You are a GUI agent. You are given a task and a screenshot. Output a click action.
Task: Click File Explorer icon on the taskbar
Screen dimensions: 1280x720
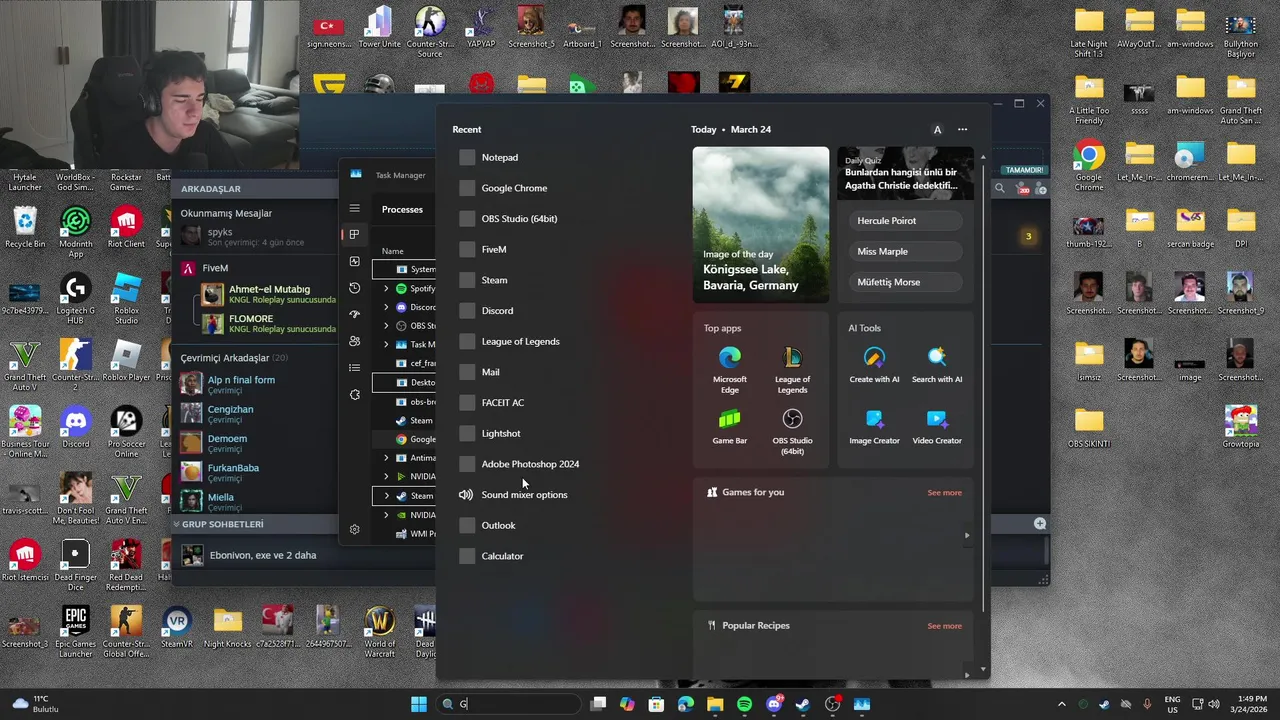715,704
